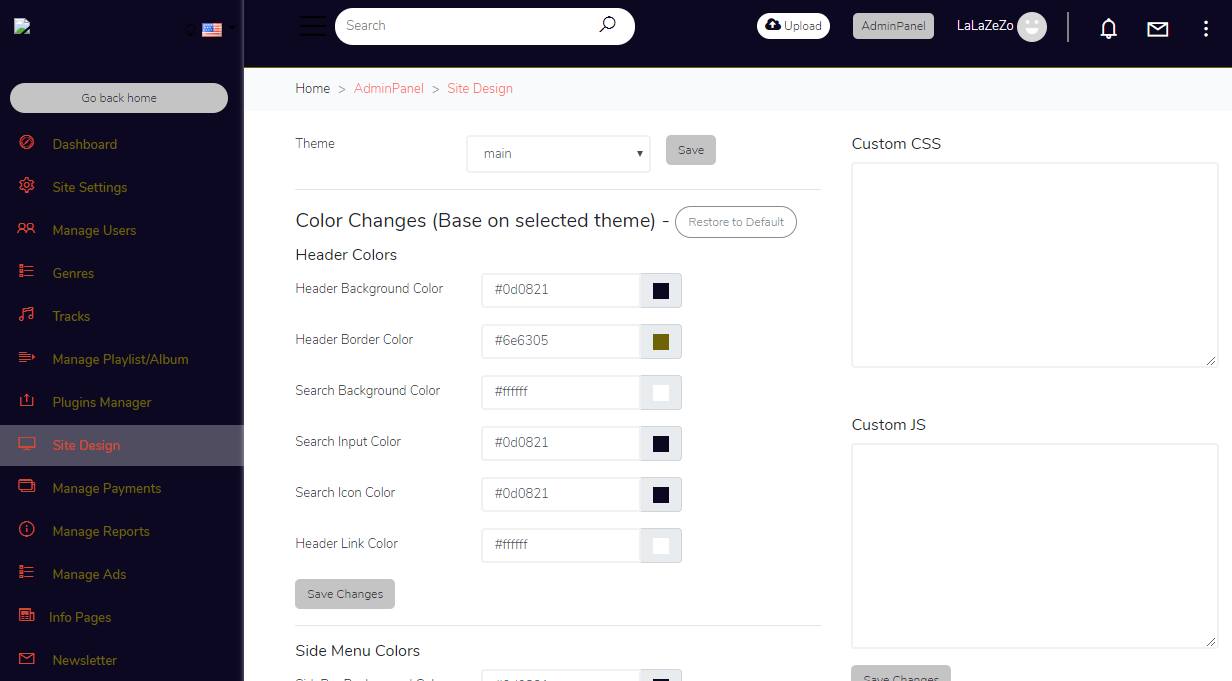Screen dimensions: 1232x681
Task: Select the Tracks icon in the sidebar
Action: pos(27,315)
